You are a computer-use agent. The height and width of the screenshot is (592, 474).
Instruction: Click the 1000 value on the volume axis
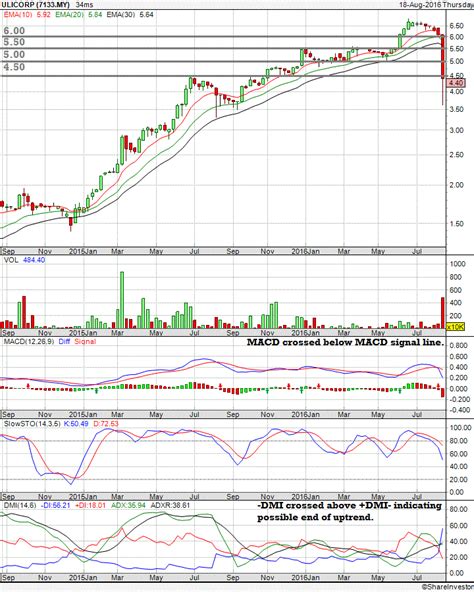tap(457, 264)
